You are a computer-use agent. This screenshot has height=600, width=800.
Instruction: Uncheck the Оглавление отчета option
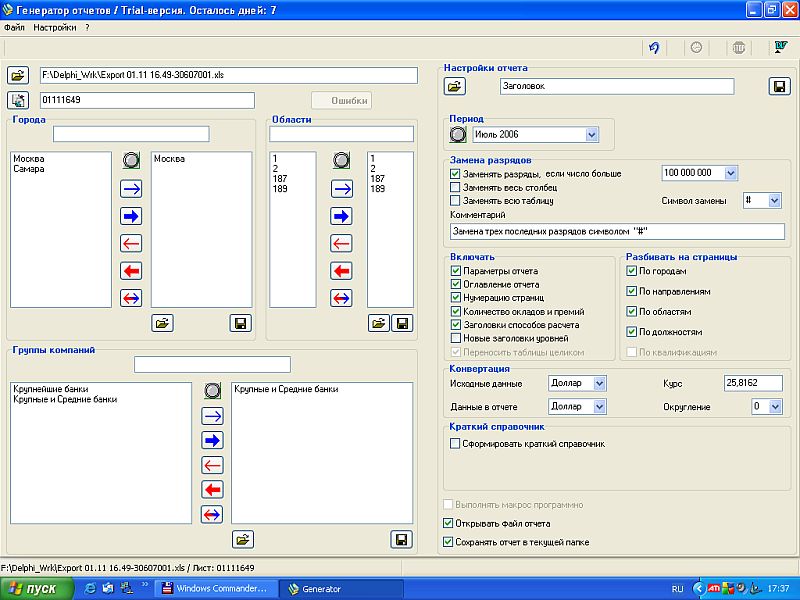click(456, 284)
